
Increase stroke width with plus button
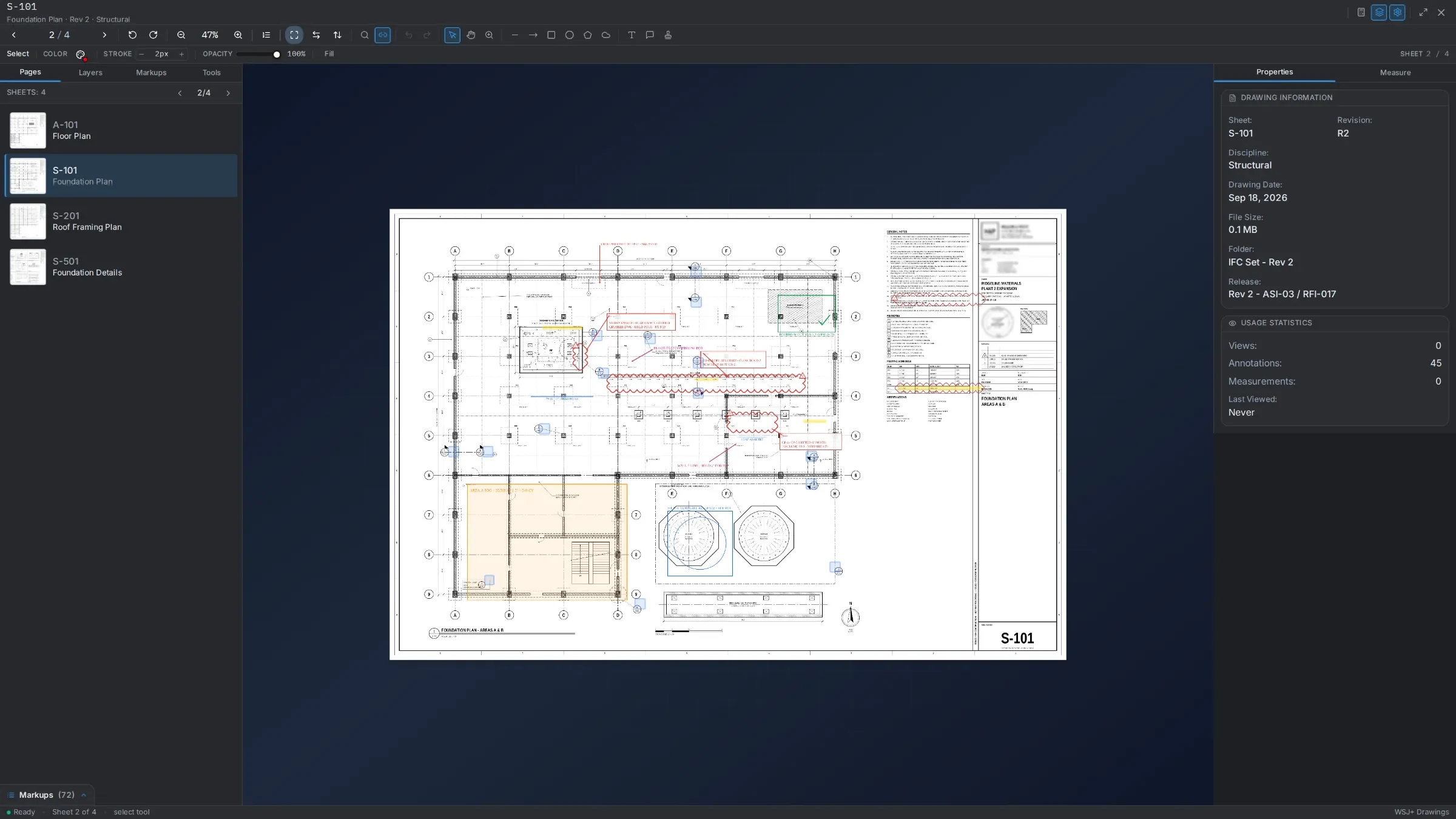pyautogui.click(x=181, y=54)
